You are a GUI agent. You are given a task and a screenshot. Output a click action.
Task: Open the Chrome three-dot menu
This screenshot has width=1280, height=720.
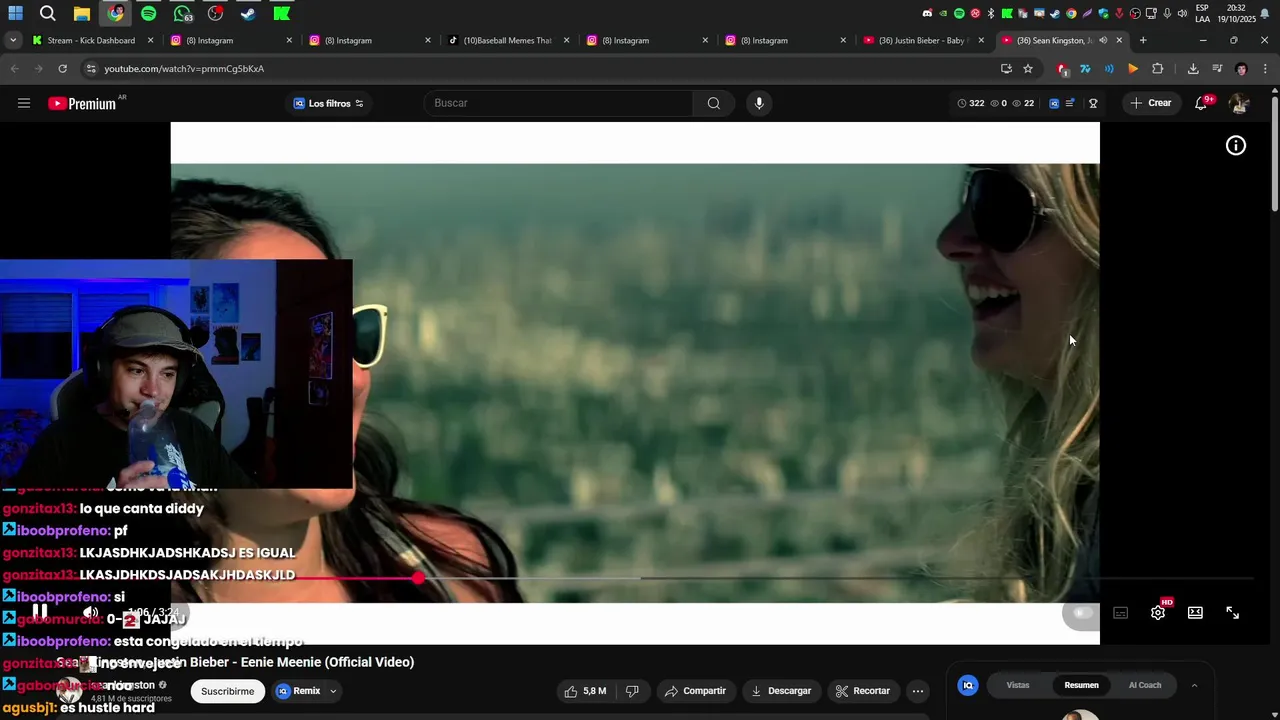click(1265, 69)
